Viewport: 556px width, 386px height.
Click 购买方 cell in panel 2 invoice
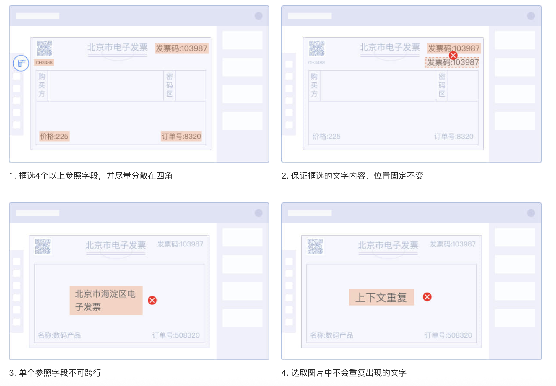[314, 85]
